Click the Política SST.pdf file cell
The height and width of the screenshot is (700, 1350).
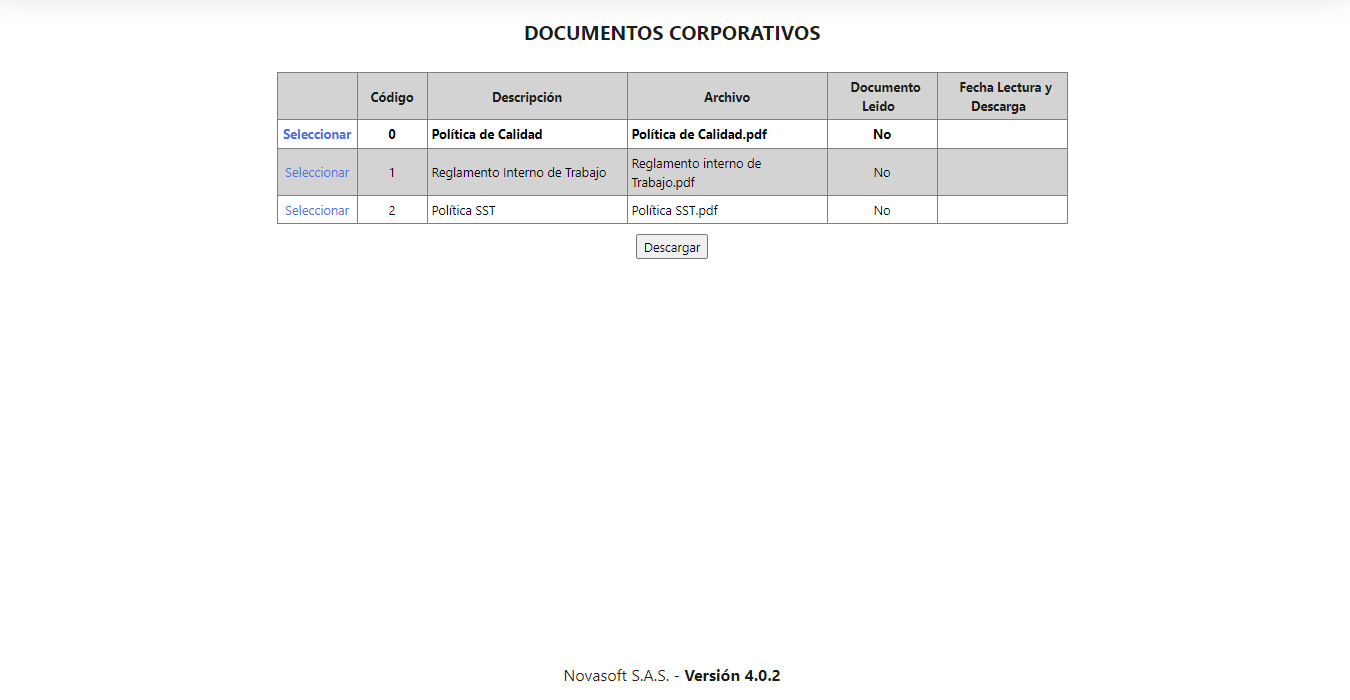click(727, 210)
